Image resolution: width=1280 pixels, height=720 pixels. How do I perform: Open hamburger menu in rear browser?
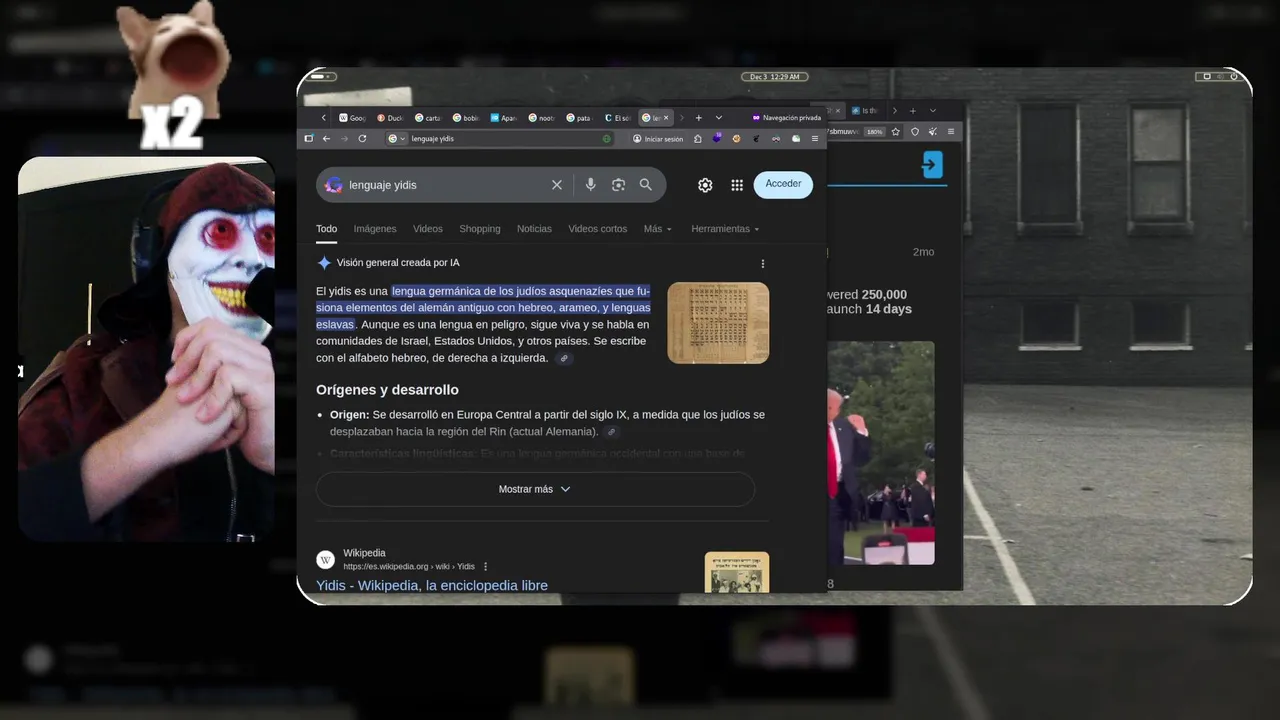pyautogui.click(x=950, y=131)
